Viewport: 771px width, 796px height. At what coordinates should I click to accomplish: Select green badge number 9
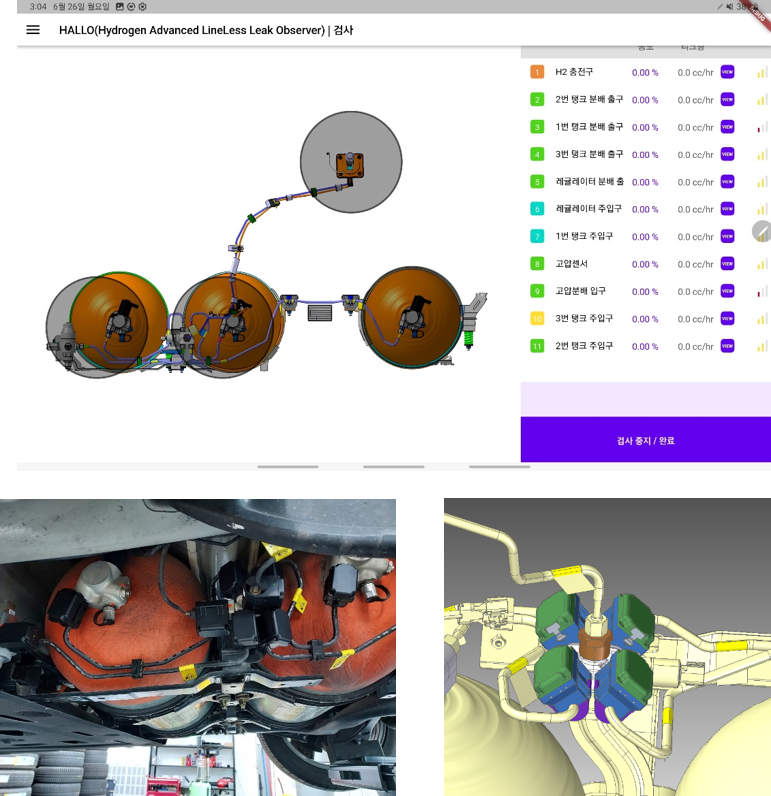[x=537, y=291]
